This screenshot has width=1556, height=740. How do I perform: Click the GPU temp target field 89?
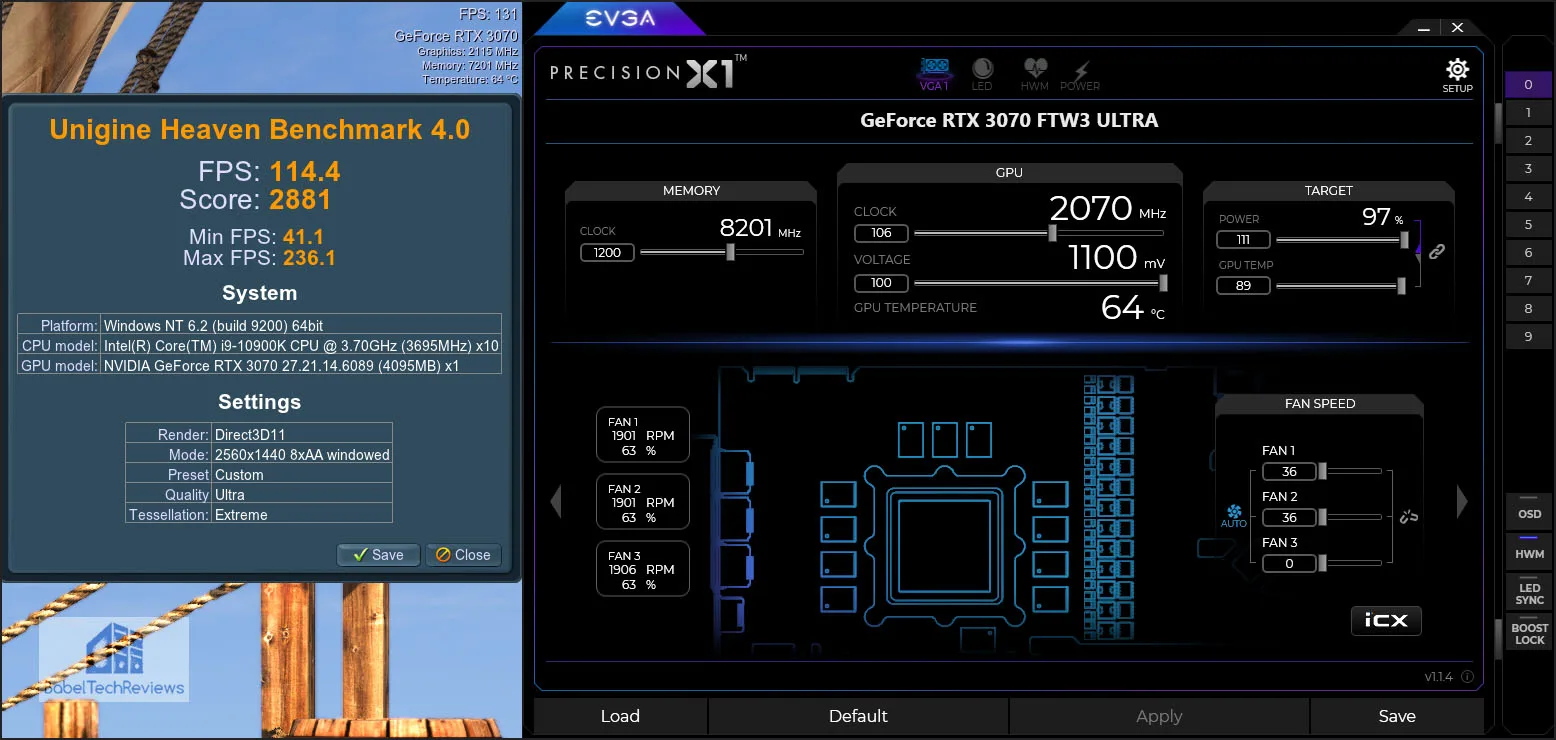pyautogui.click(x=1243, y=286)
